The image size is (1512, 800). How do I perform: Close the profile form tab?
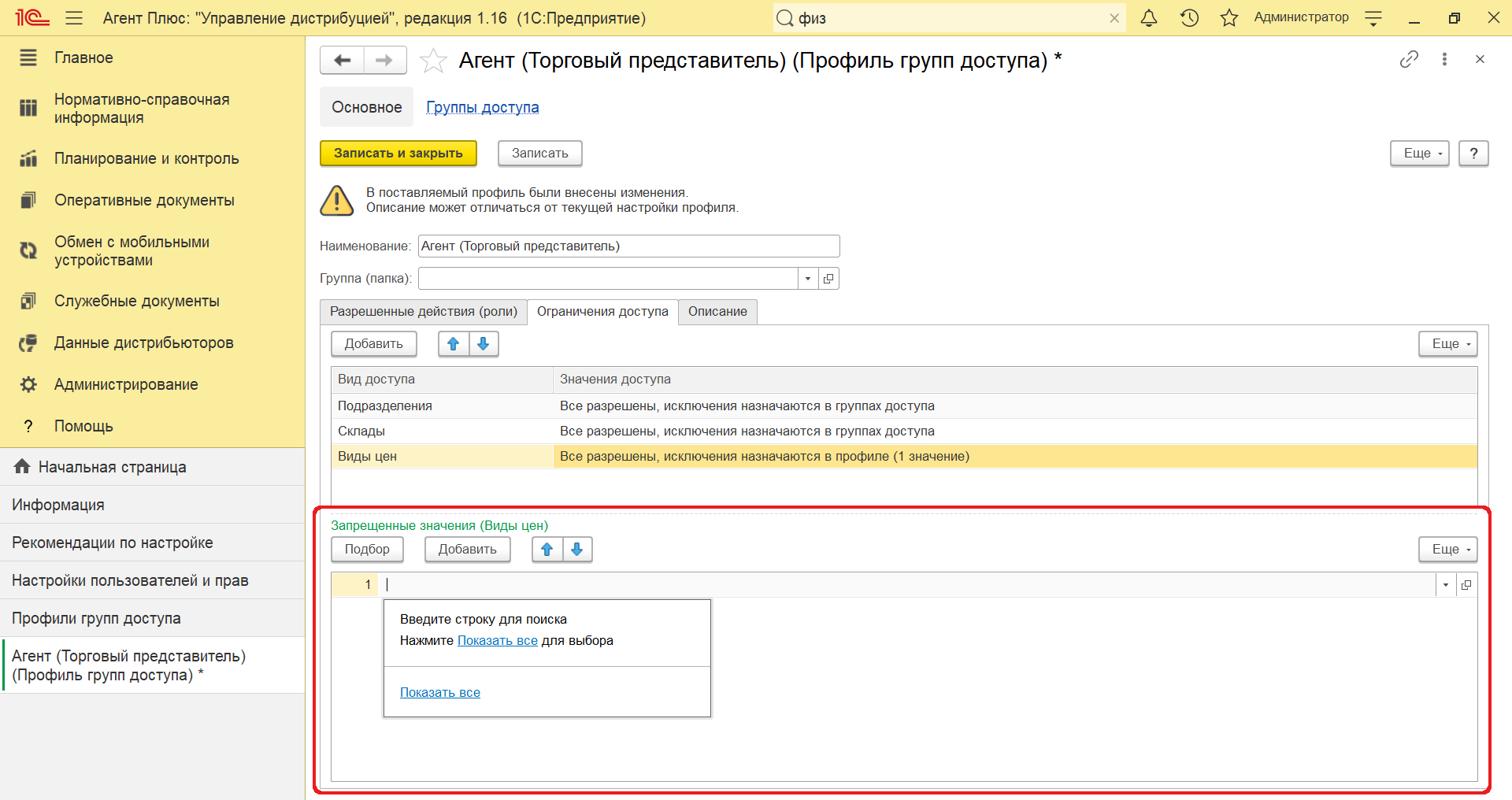point(1480,59)
